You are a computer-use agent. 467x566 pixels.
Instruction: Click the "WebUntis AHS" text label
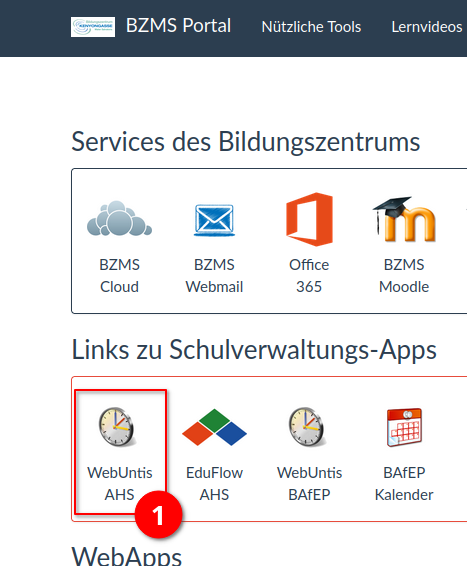pyautogui.click(x=120, y=484)
